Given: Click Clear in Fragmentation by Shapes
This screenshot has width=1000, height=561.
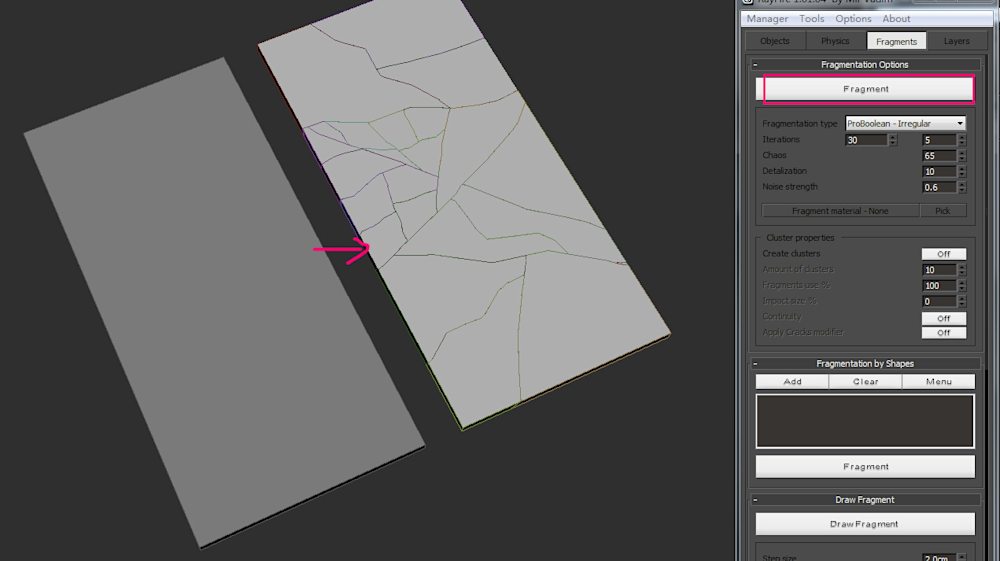Looking at the screenshot, I should click(865, 381).
